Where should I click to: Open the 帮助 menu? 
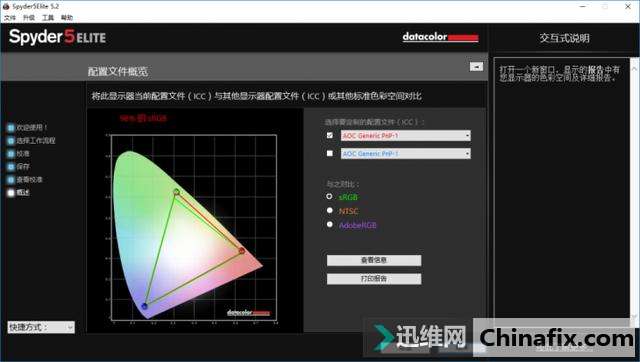(x=67, y=18)
